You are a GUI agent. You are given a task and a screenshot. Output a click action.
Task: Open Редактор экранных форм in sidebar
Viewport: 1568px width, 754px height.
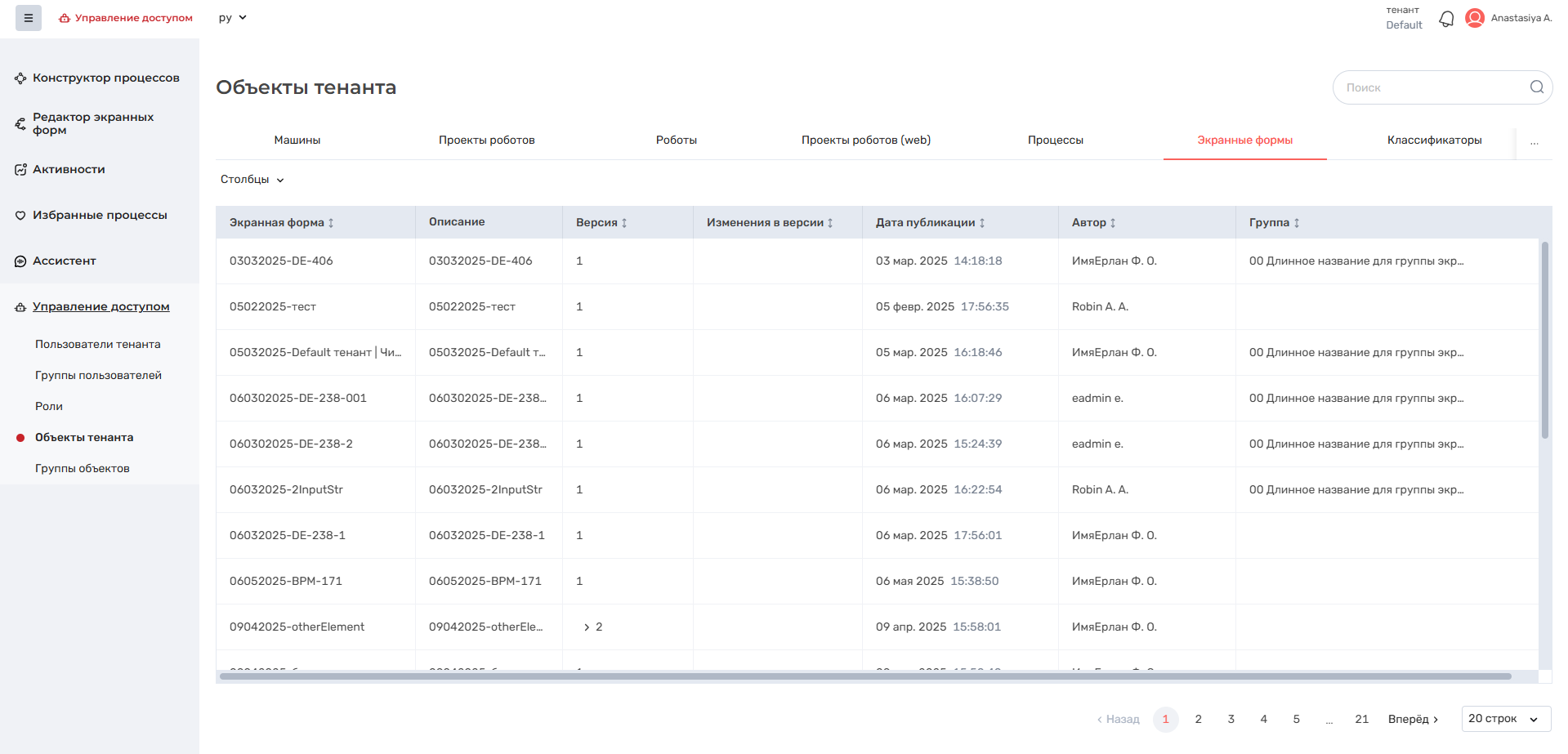(x=93, y=123)
